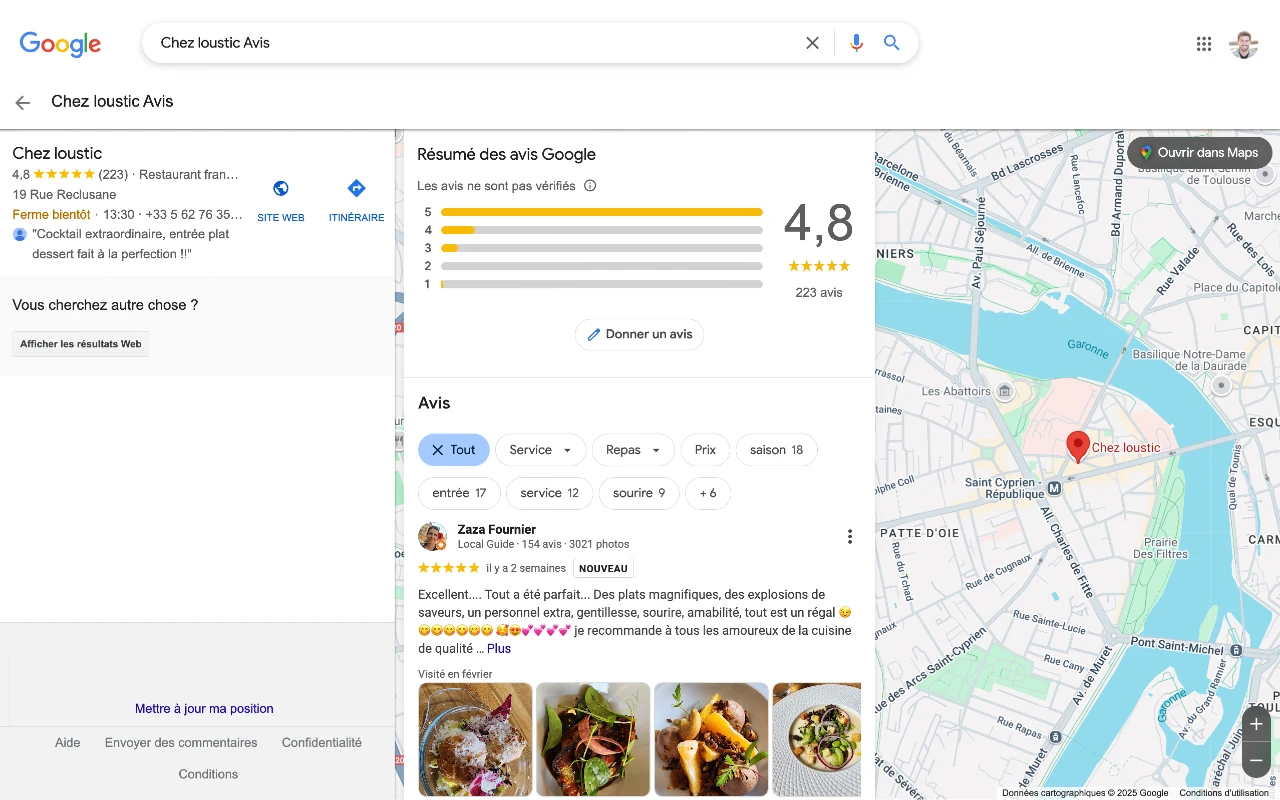Zoom in on the map
Viewport: 1280px width, 800px height.
(1256, 724)
